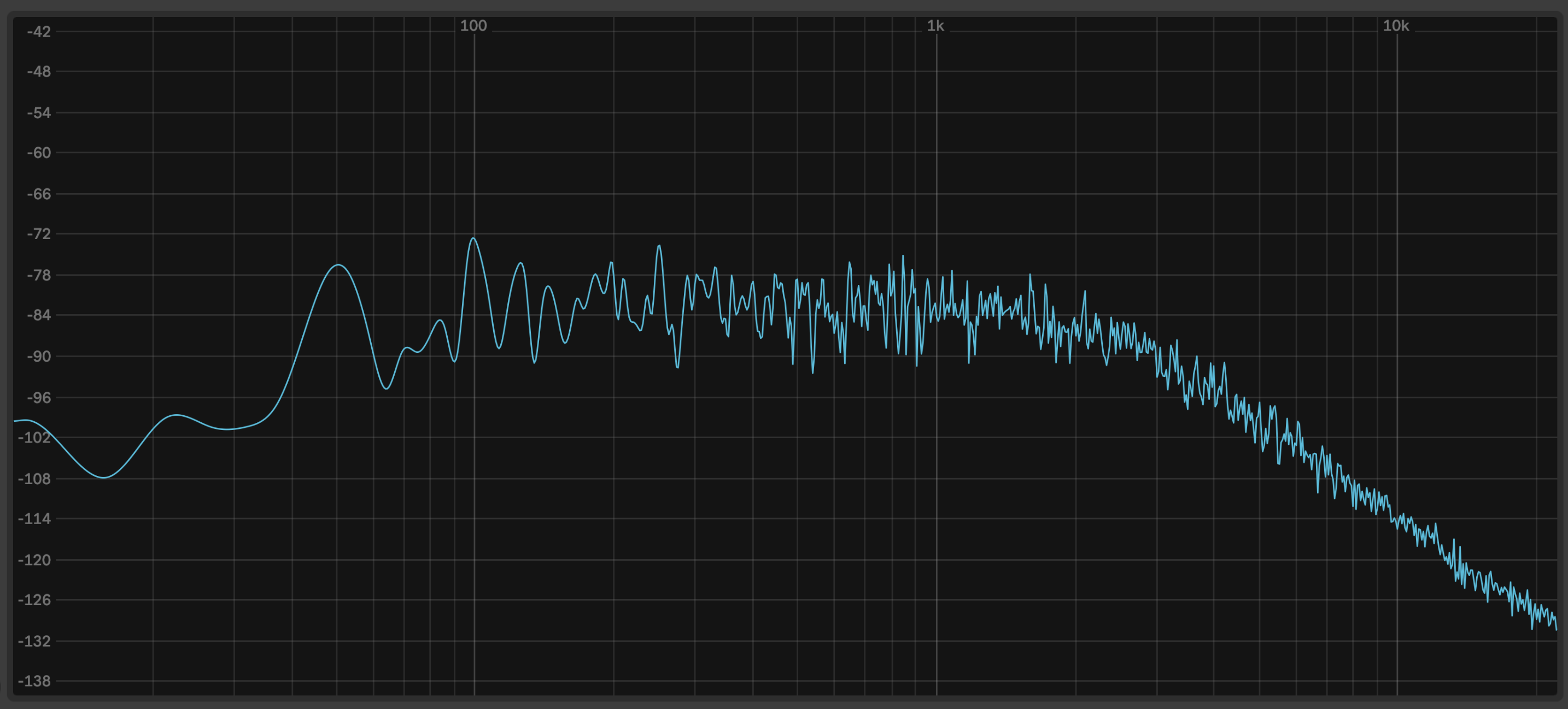Screen dimensions: 1568x709
Task: Click the -102 dB axis value
Action: click(x=34, y=437)
